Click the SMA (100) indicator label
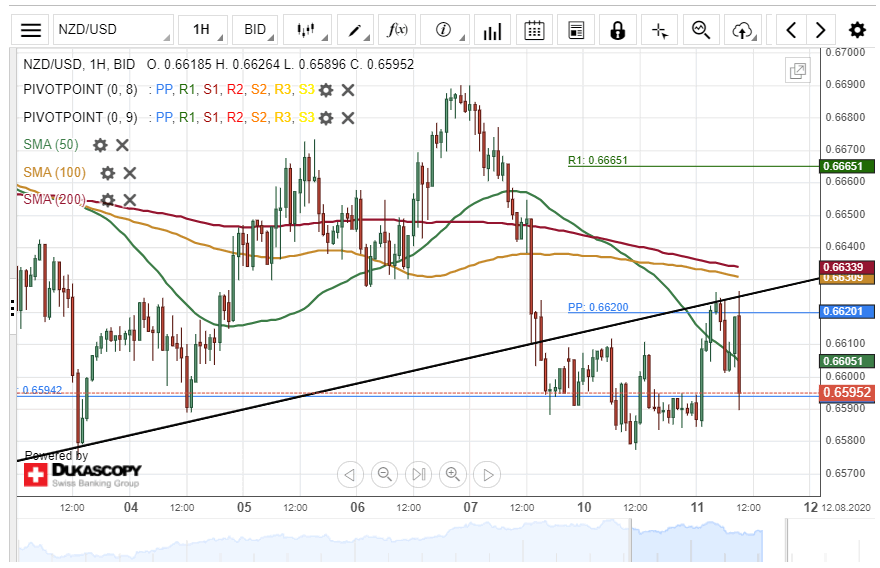 click(x=54, y=172)
